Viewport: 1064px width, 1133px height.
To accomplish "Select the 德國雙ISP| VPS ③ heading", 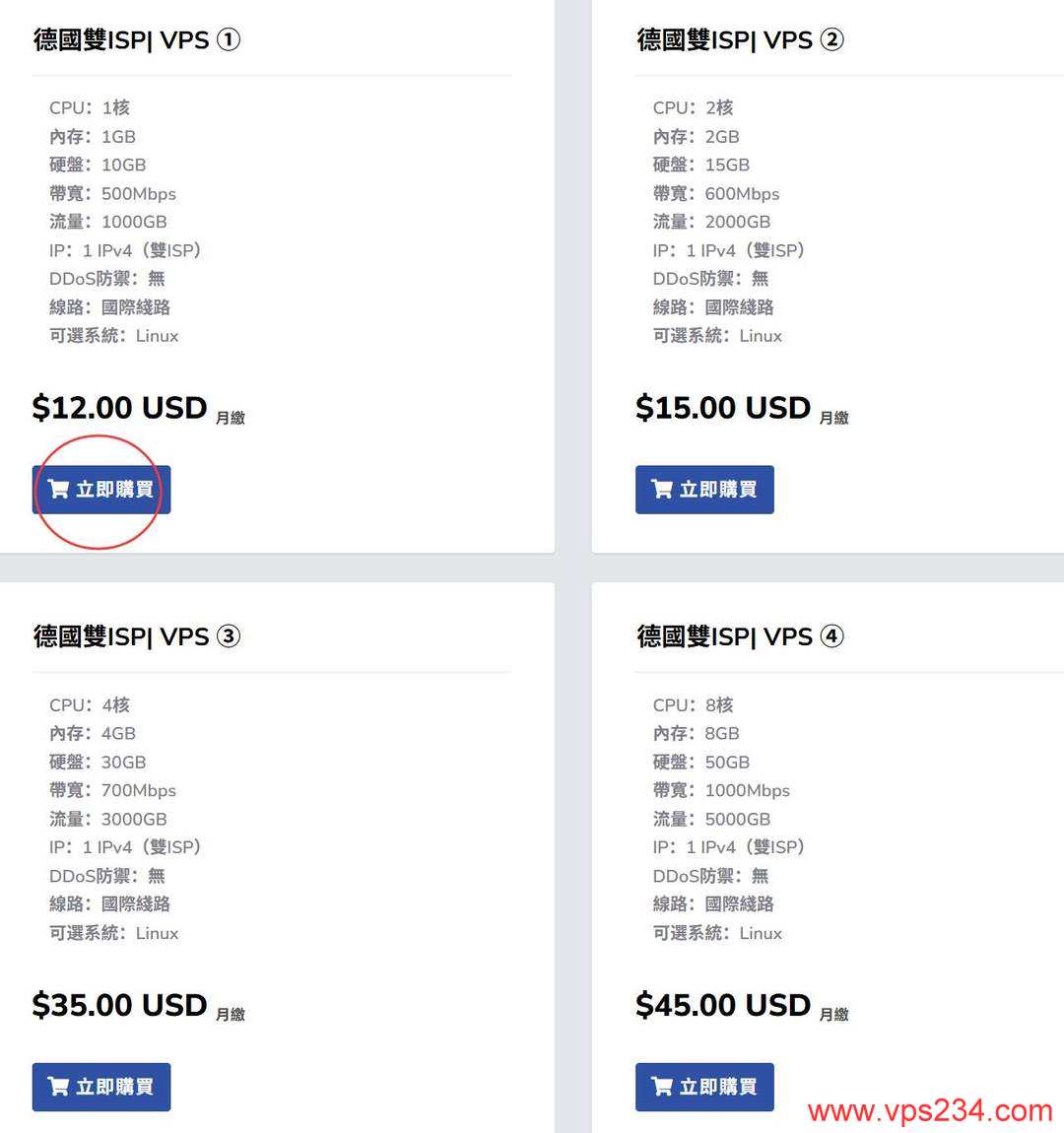I will click(136, 636).
